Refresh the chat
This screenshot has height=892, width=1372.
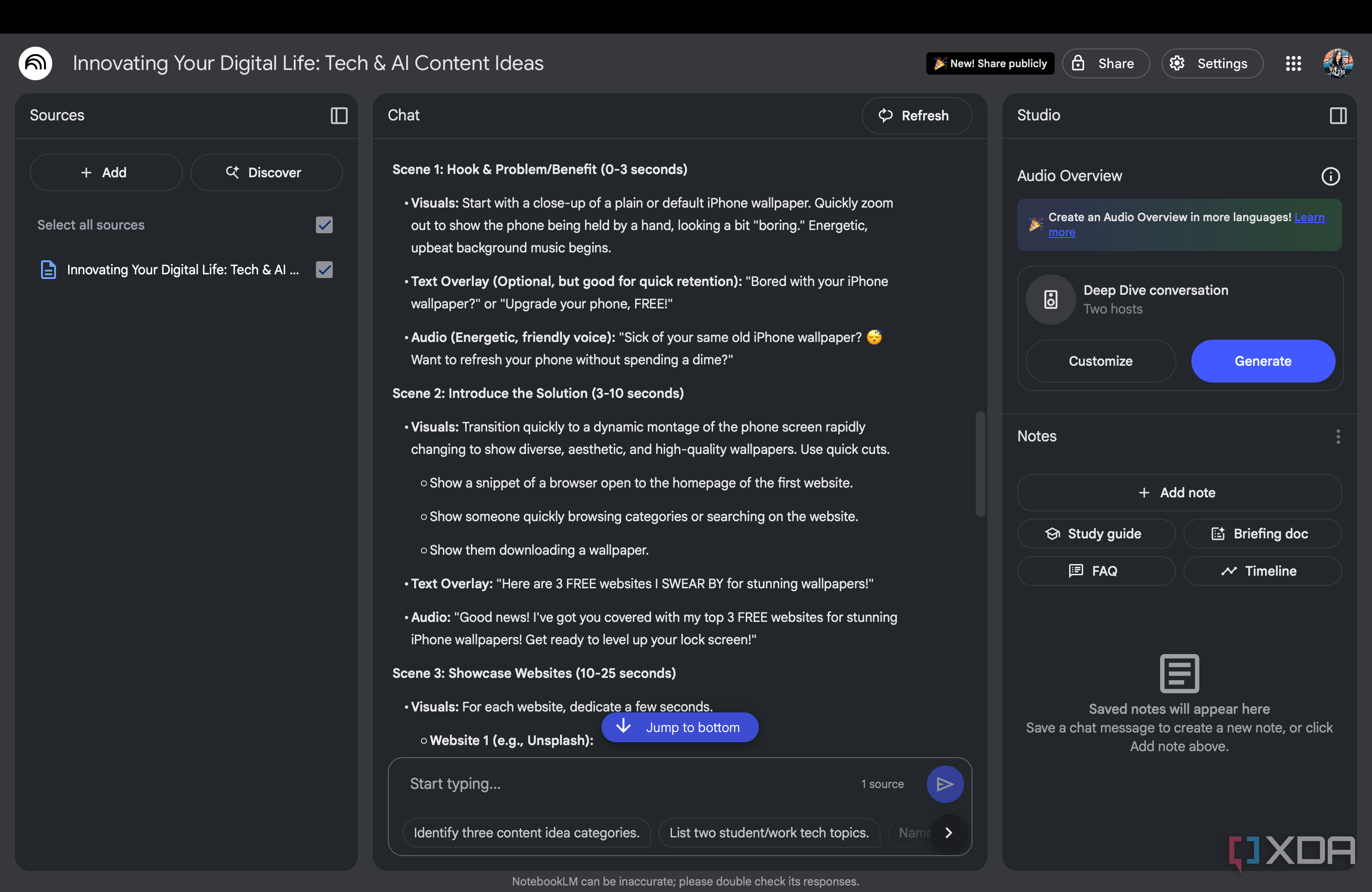[x=917, y=116]
